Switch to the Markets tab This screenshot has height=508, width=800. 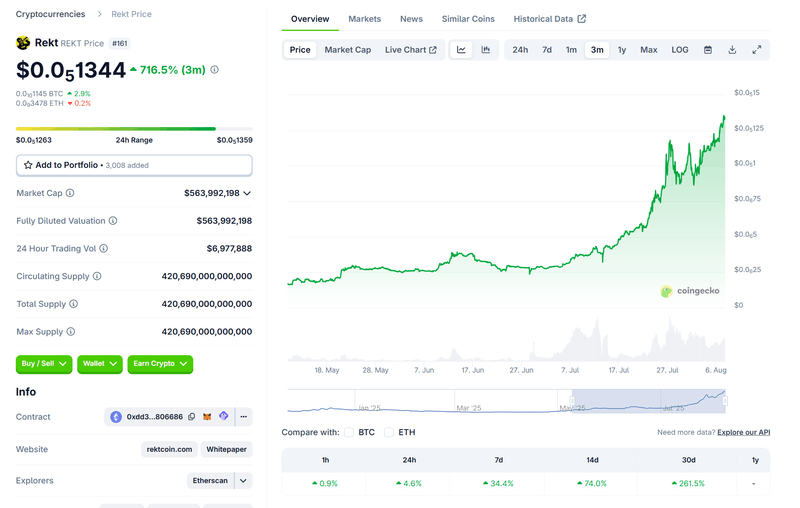point(364,19)
